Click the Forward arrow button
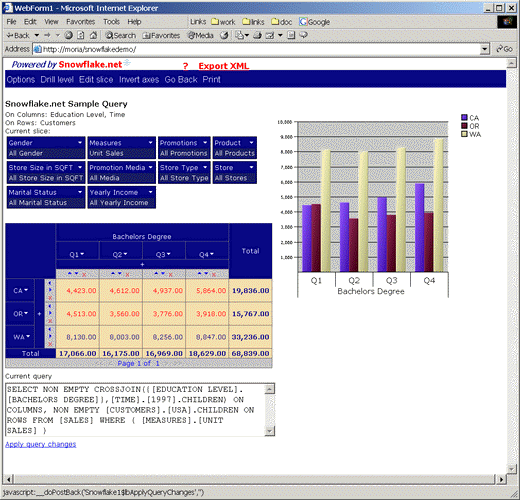Screen dimensions: 520x500 47,35
